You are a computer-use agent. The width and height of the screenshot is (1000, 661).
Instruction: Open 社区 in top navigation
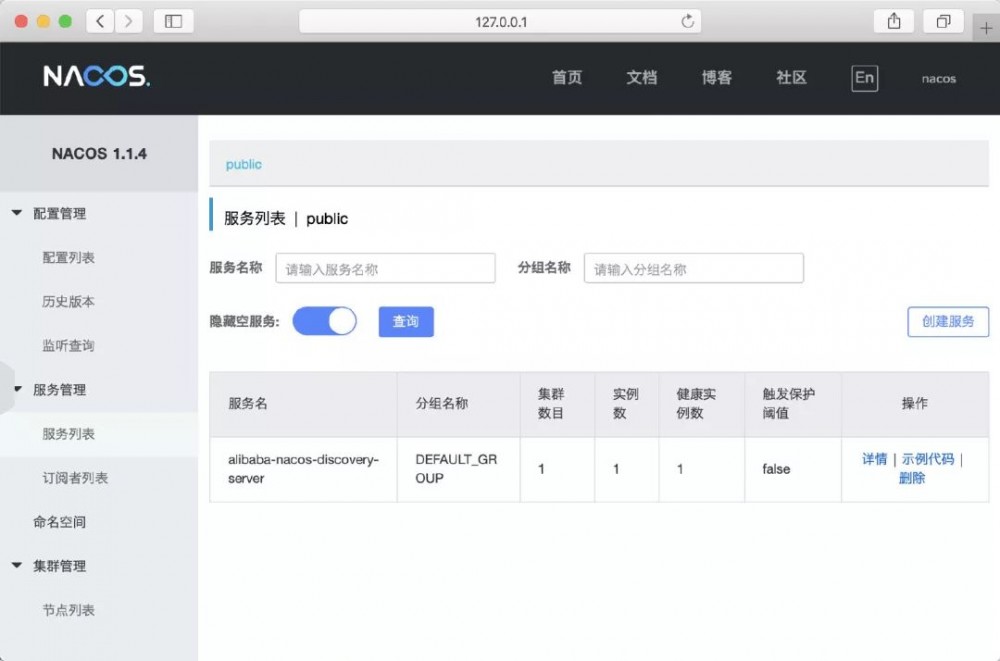pyautogui.click(x=791, y=78)
